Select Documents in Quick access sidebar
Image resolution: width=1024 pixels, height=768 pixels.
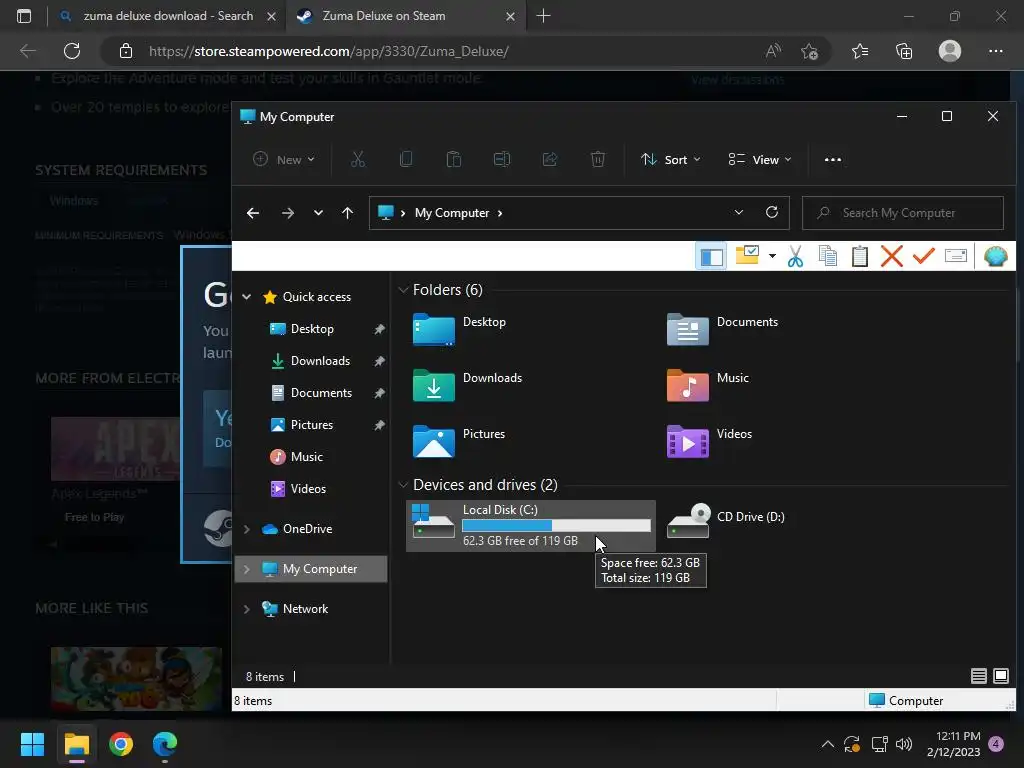321,392
